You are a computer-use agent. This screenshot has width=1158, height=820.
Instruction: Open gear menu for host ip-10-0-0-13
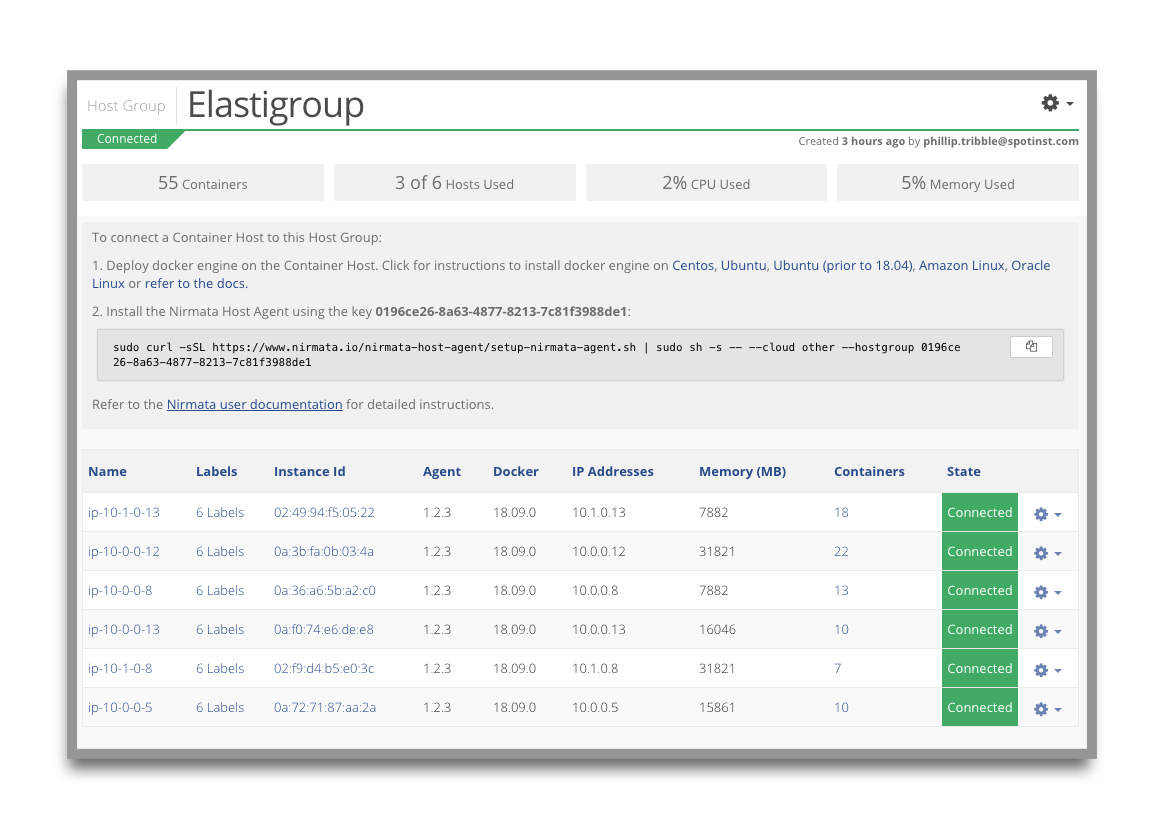[x=1047, y=631]
